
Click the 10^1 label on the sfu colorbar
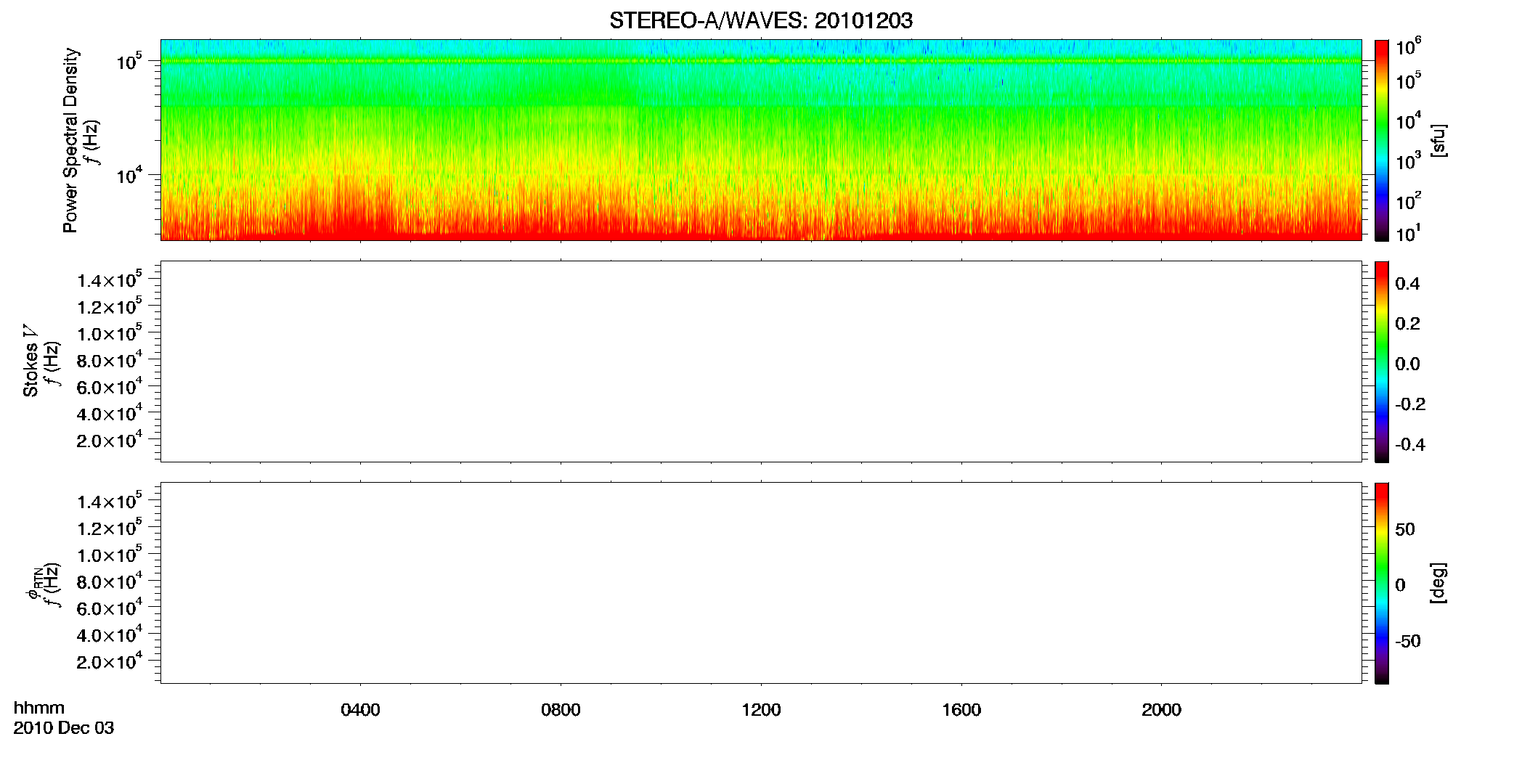(x=1408, y=234)
